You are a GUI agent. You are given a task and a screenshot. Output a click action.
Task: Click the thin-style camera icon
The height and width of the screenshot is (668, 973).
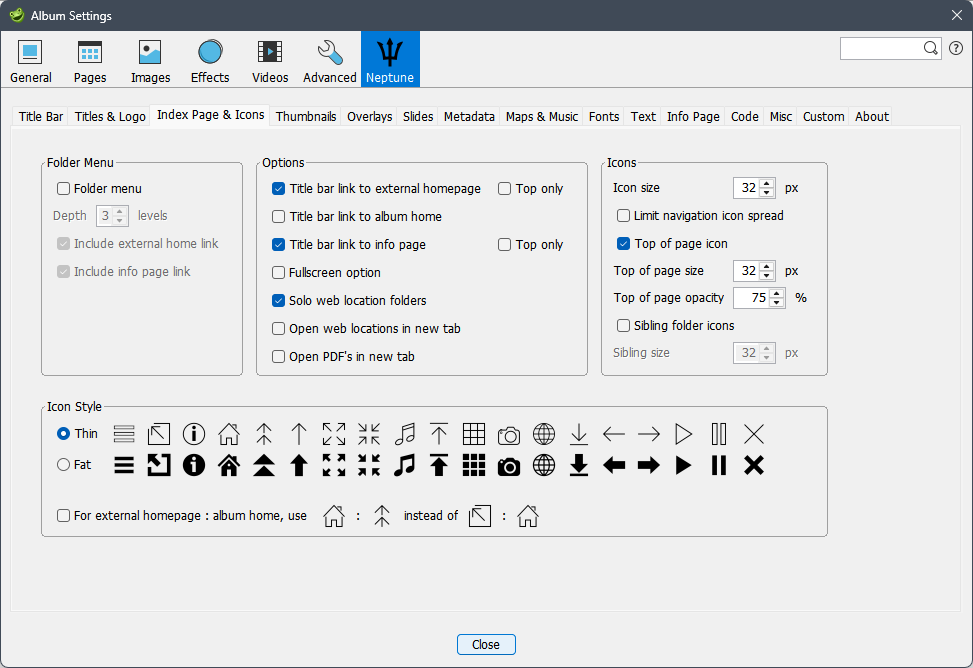tap(509, 435)
